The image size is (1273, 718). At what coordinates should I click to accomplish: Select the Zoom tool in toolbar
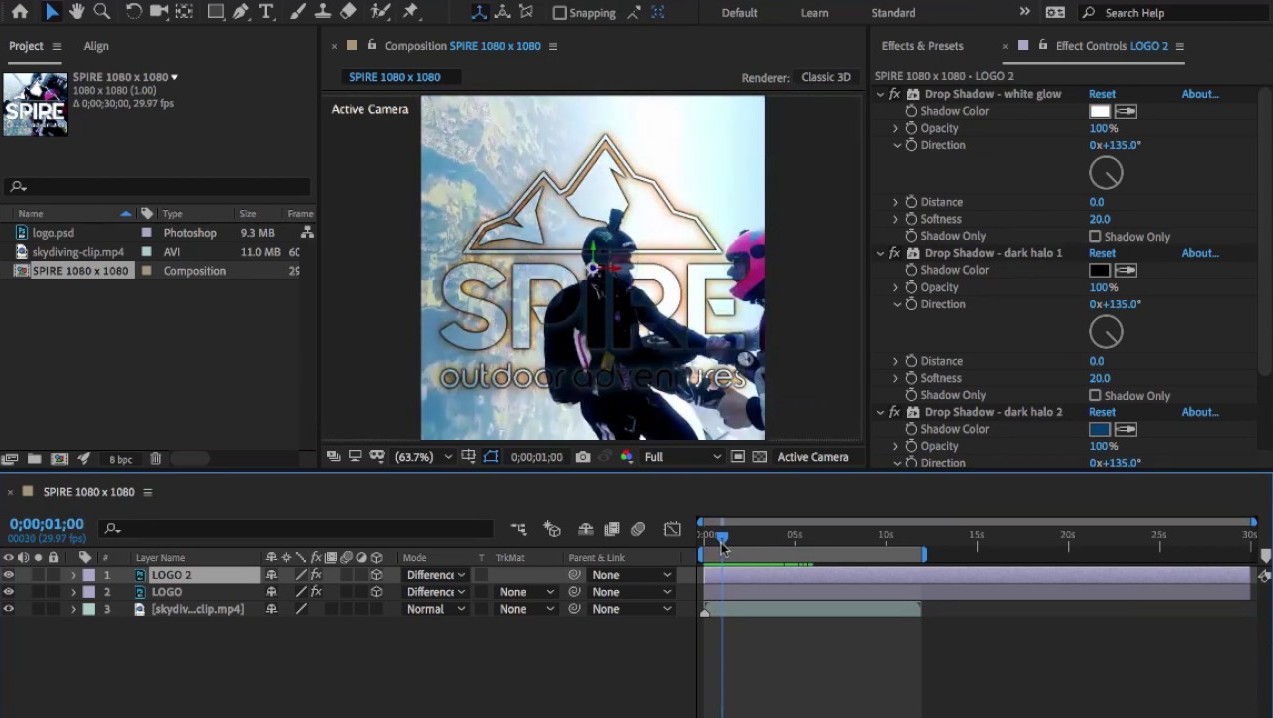[101, 12]
